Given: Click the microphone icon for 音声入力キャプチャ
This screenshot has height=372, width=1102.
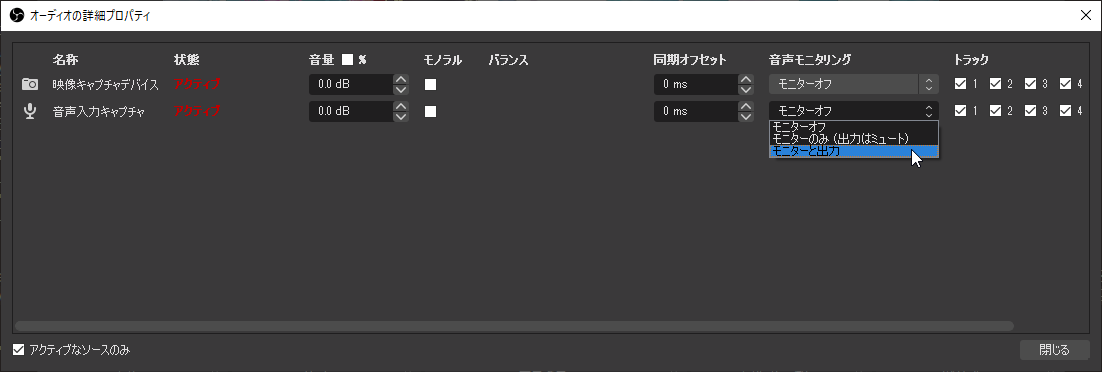Looking at the screenshot, I should [30, 111].
